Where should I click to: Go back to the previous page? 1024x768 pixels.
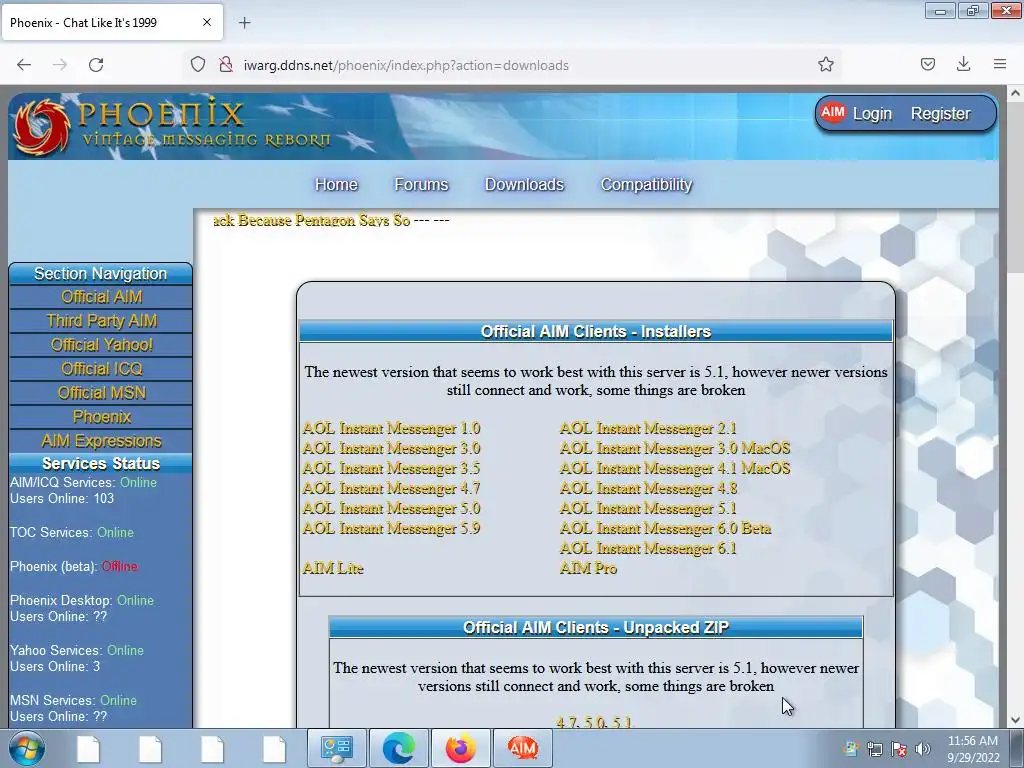coord(24,65)
